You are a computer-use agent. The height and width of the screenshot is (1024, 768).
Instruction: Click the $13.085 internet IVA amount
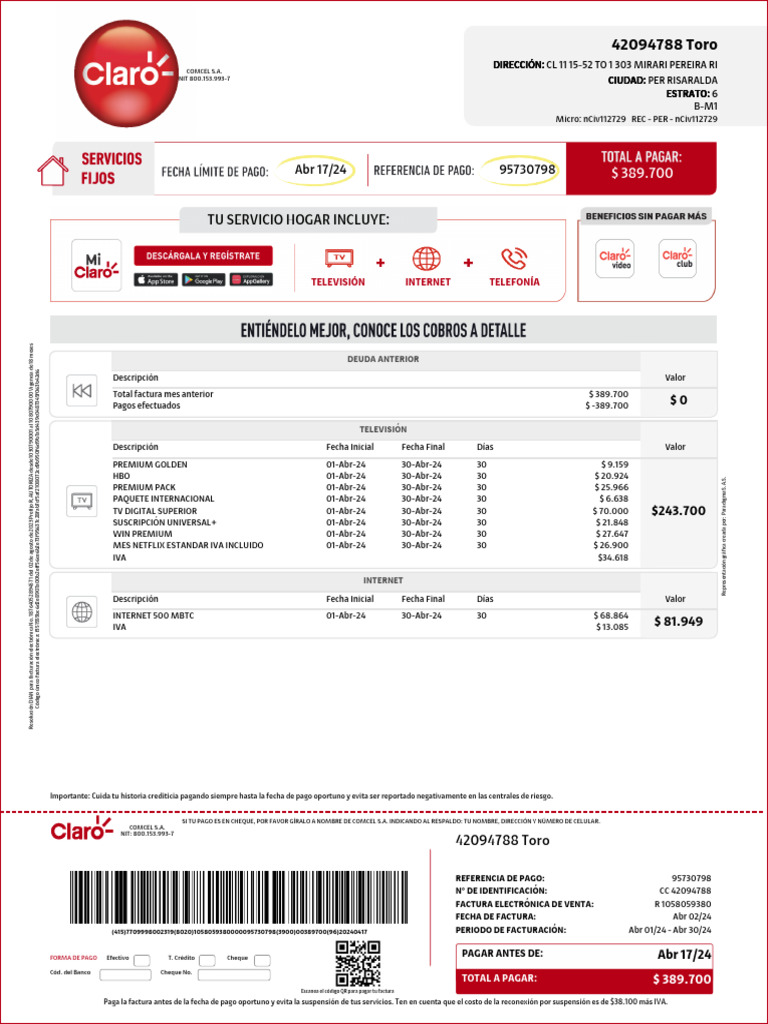point(613,627)
